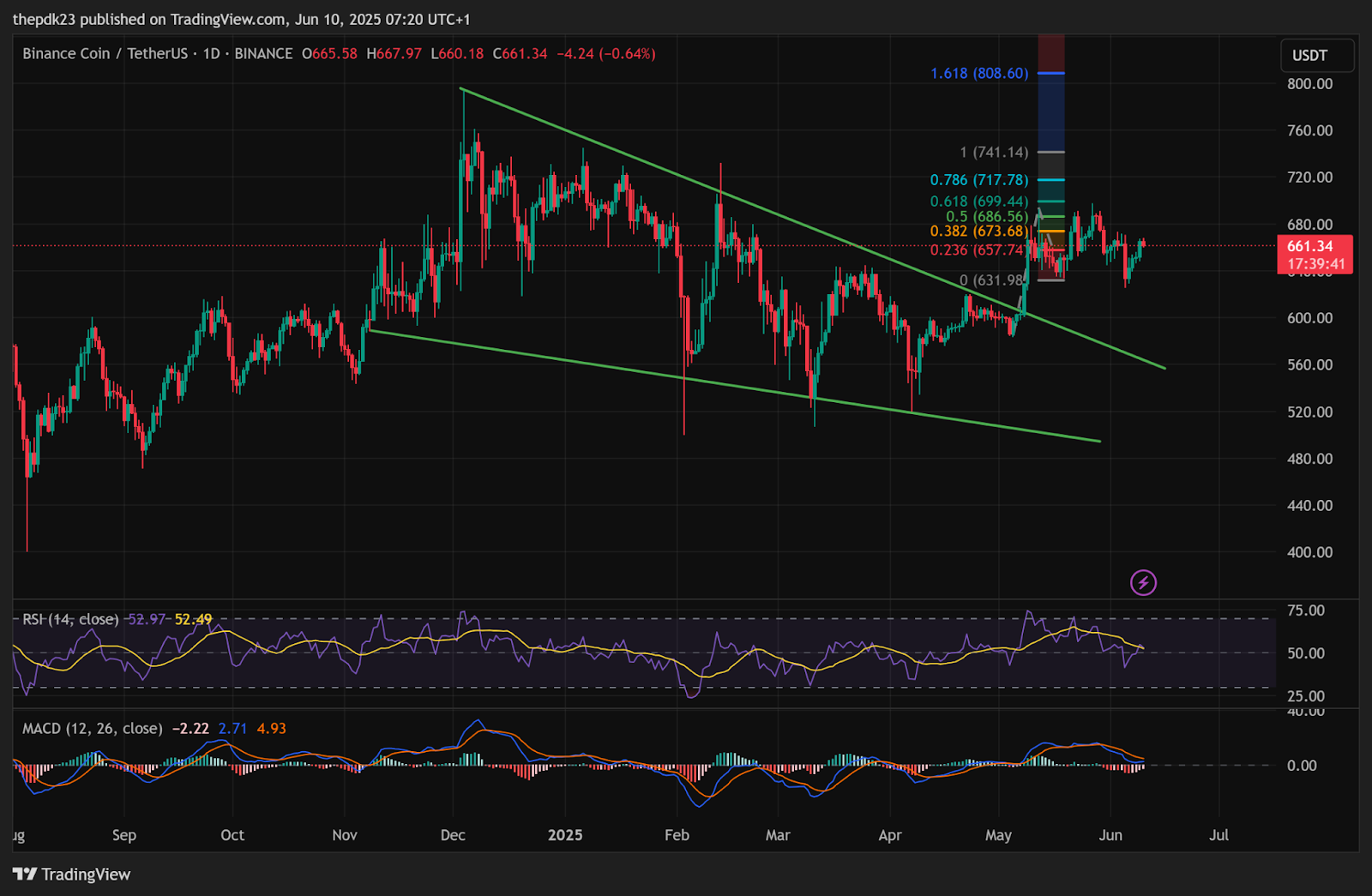The height and width of the screenshot is (896, 1372).
Task: Click the 560.00 price axis label
Action: pos(1309,364)
